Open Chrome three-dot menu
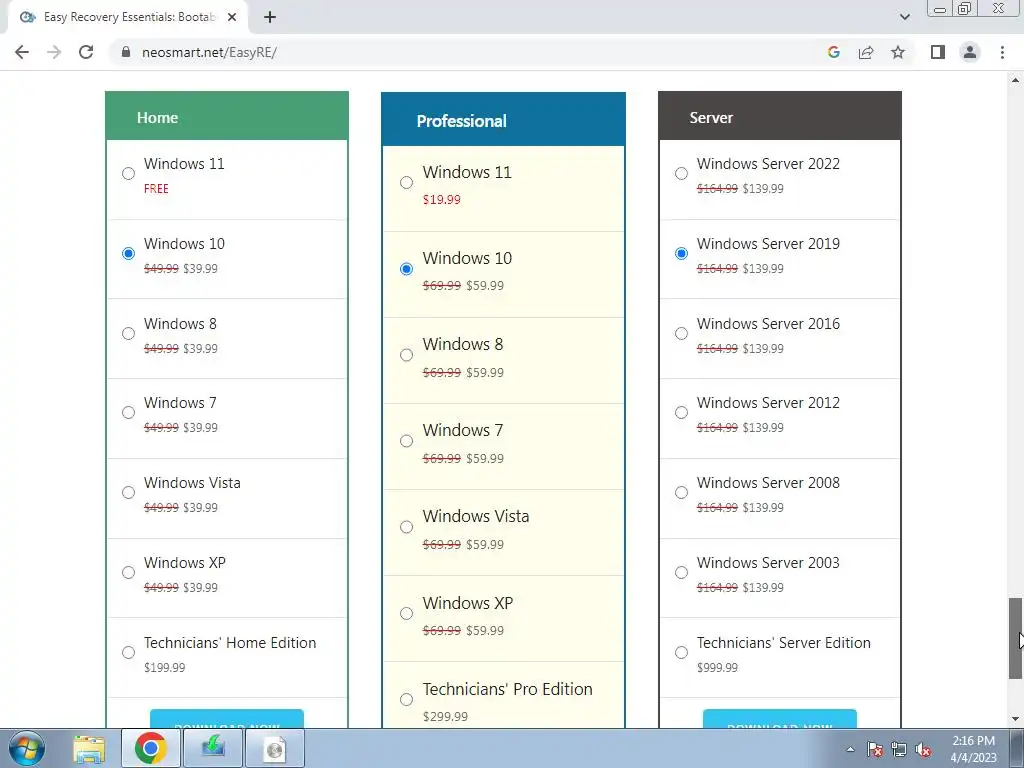The width and height of the screenshot is (1024, 768). pyautogui.click(x=1002, y=52)
